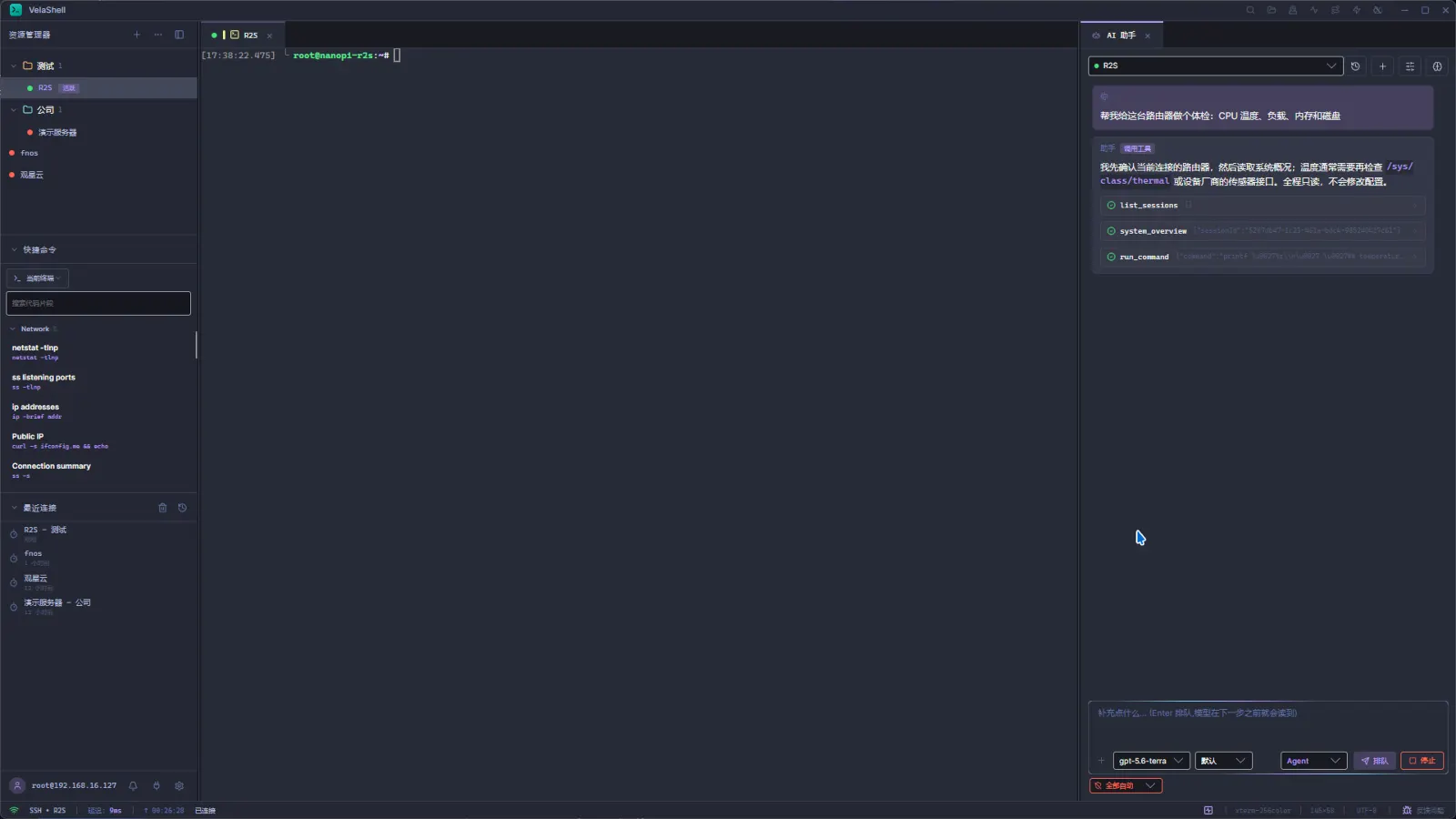Open the 全部自动 approval dropdown

click(1126, 785)
